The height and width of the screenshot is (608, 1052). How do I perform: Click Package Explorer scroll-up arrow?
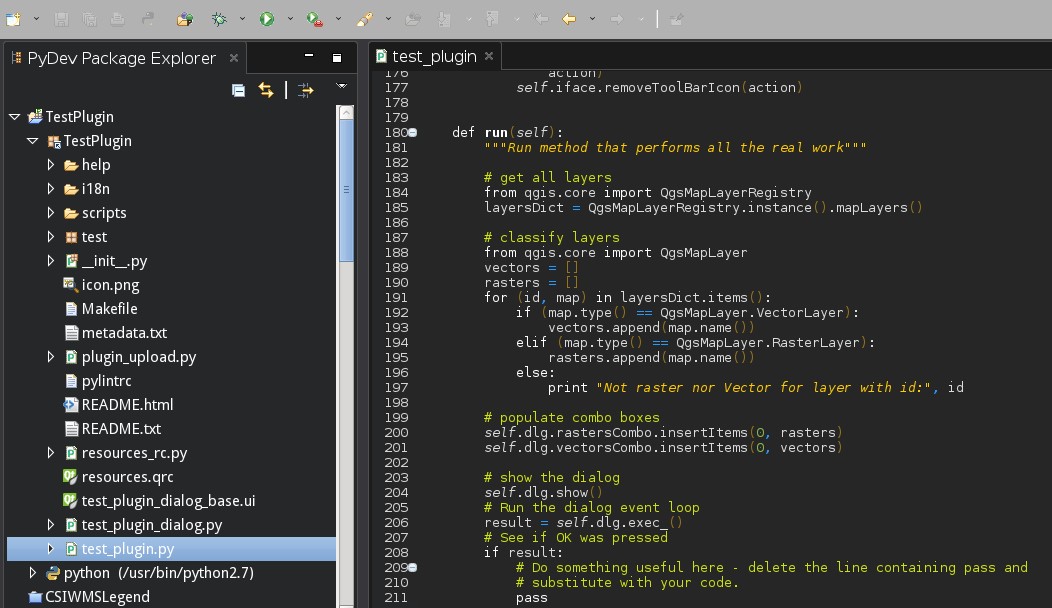[x=346, y=112]
